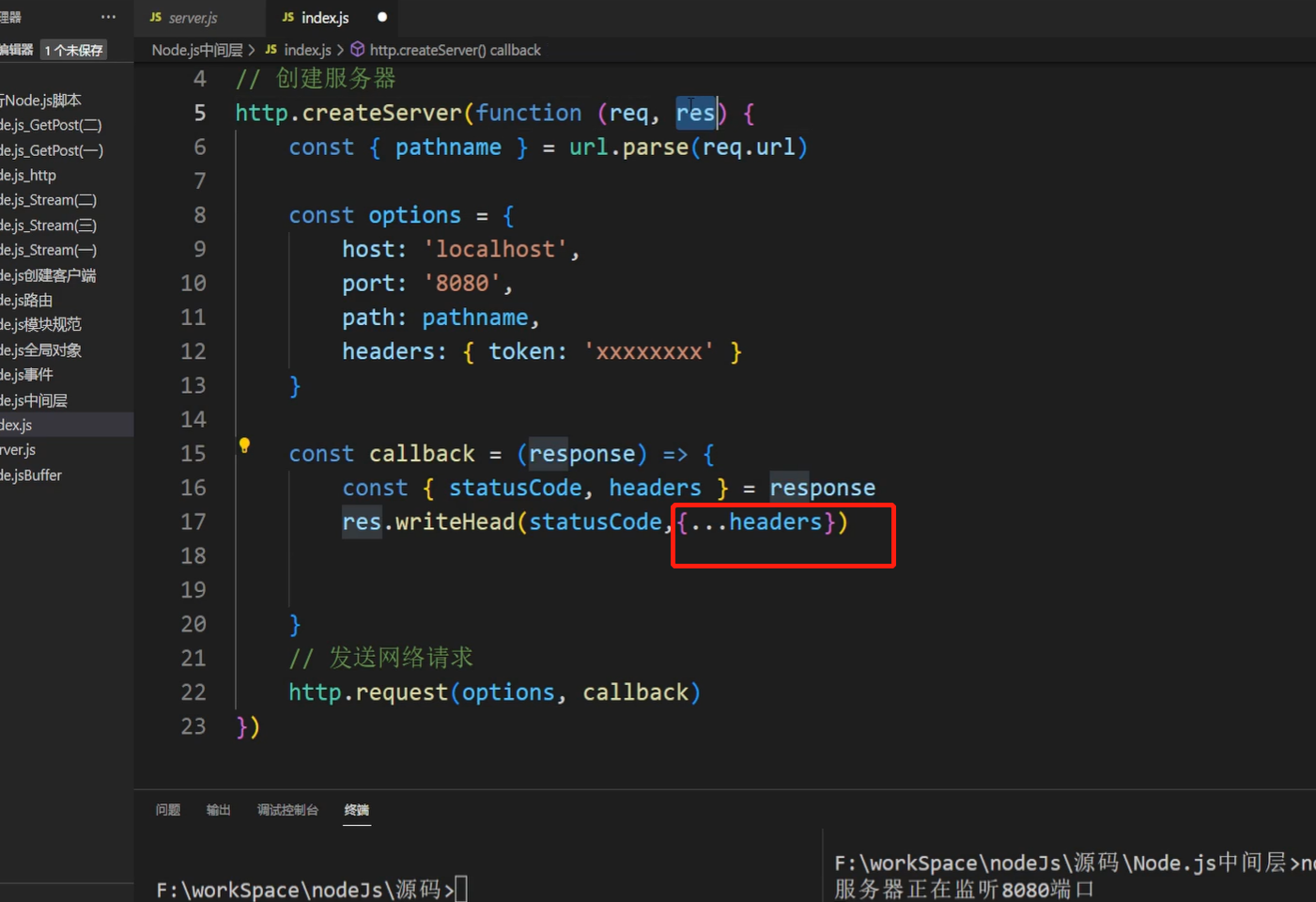Click line number 5 in the gutter

[200, 114]
